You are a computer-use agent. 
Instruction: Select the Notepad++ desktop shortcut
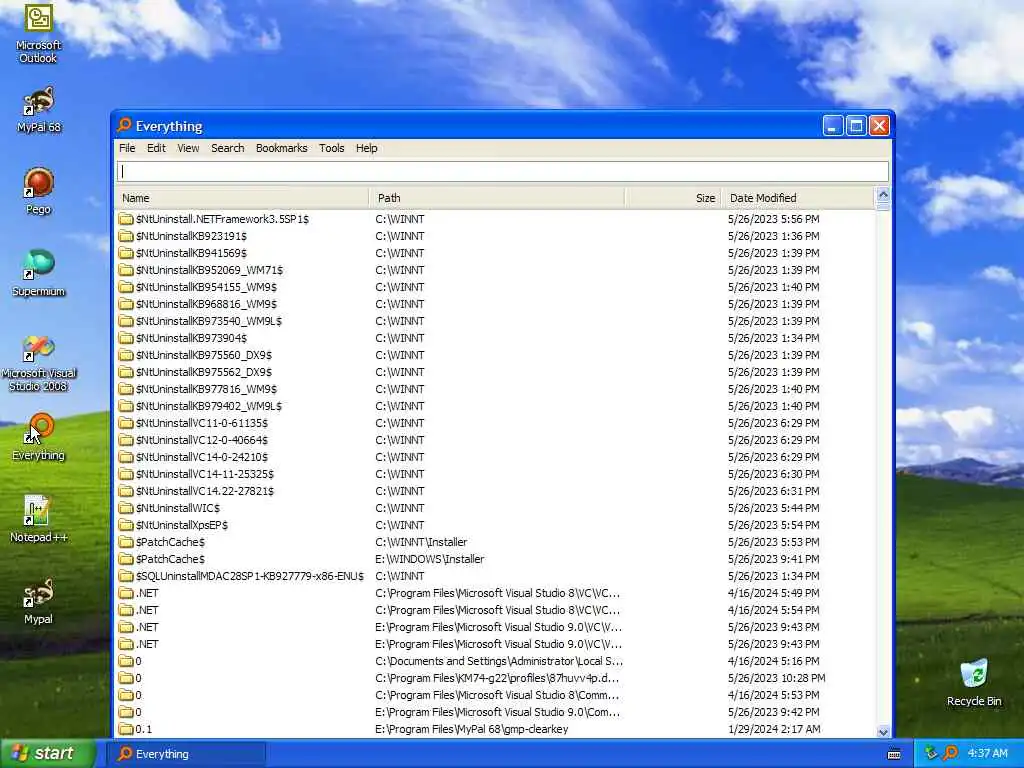pos(39,519)
